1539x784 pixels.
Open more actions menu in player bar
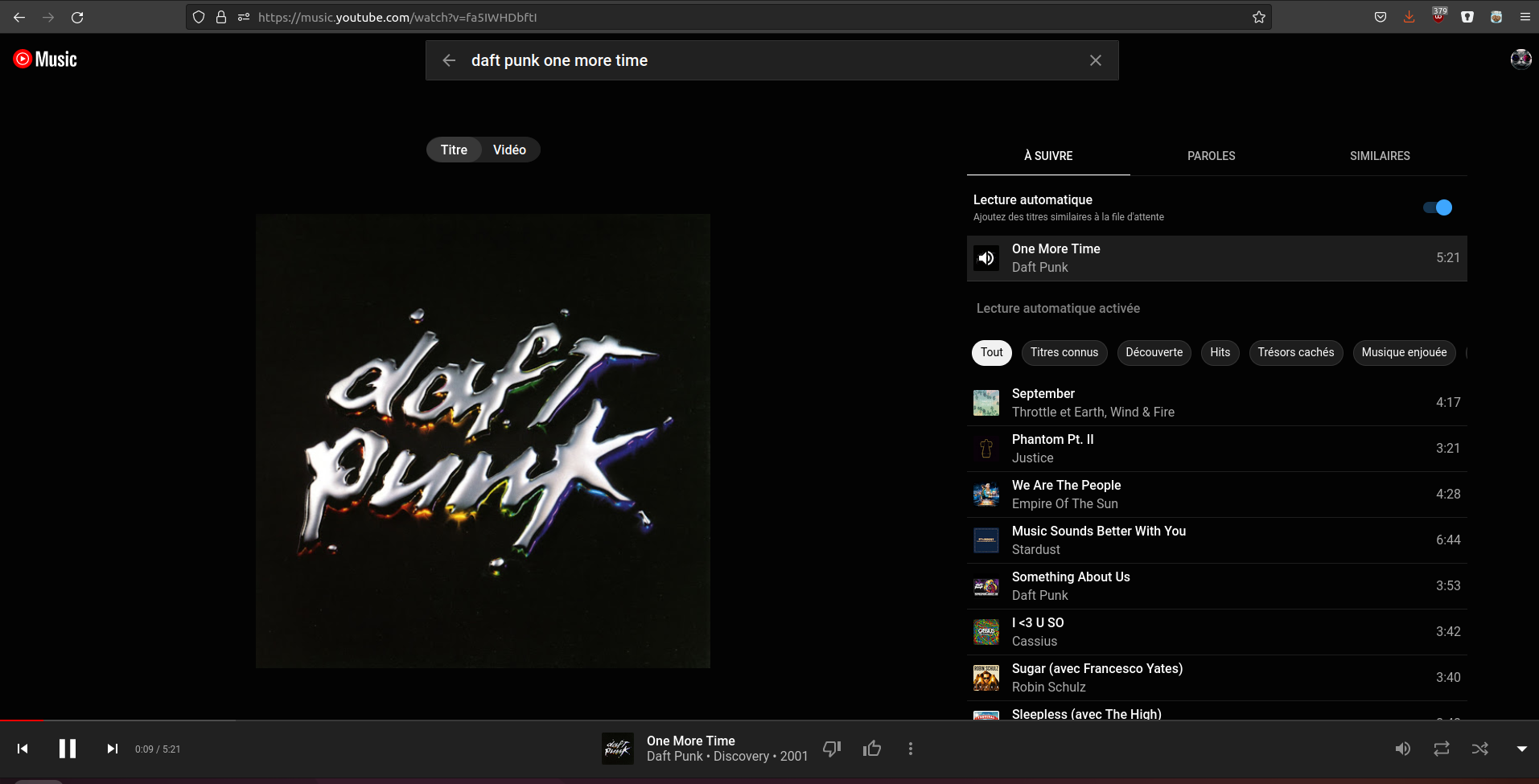pyautogui.click(x=911, y=749)
